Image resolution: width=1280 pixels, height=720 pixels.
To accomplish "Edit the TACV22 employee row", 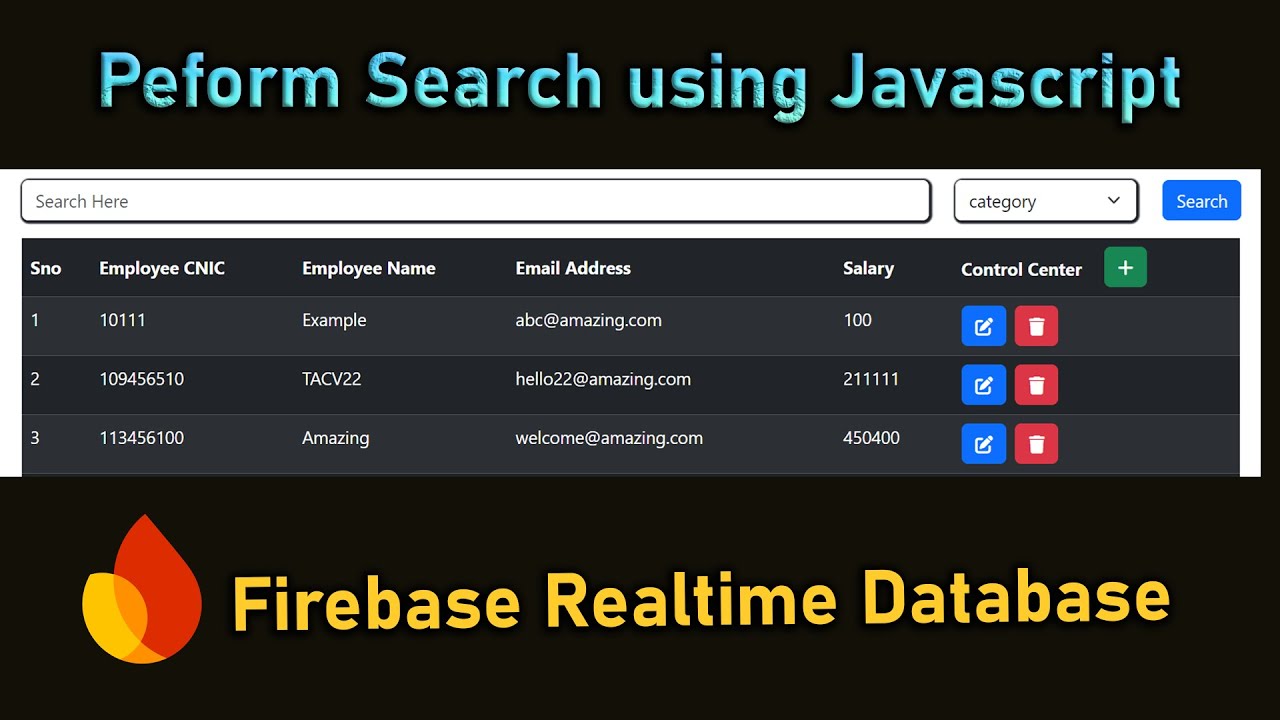I will (x=984, y=385).
